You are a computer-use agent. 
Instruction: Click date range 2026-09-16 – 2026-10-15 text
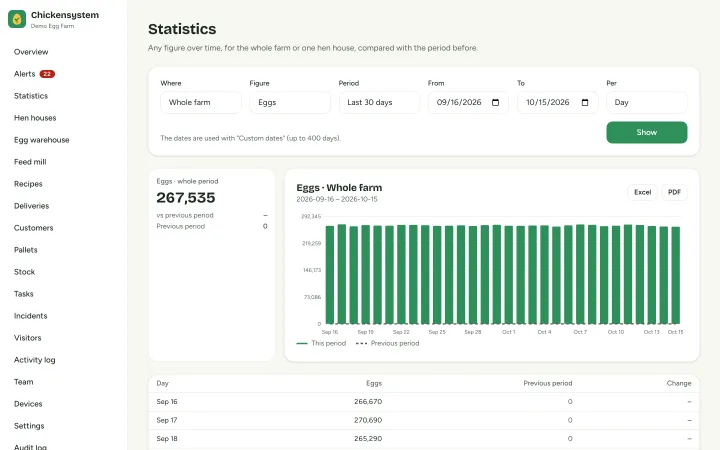337,199
